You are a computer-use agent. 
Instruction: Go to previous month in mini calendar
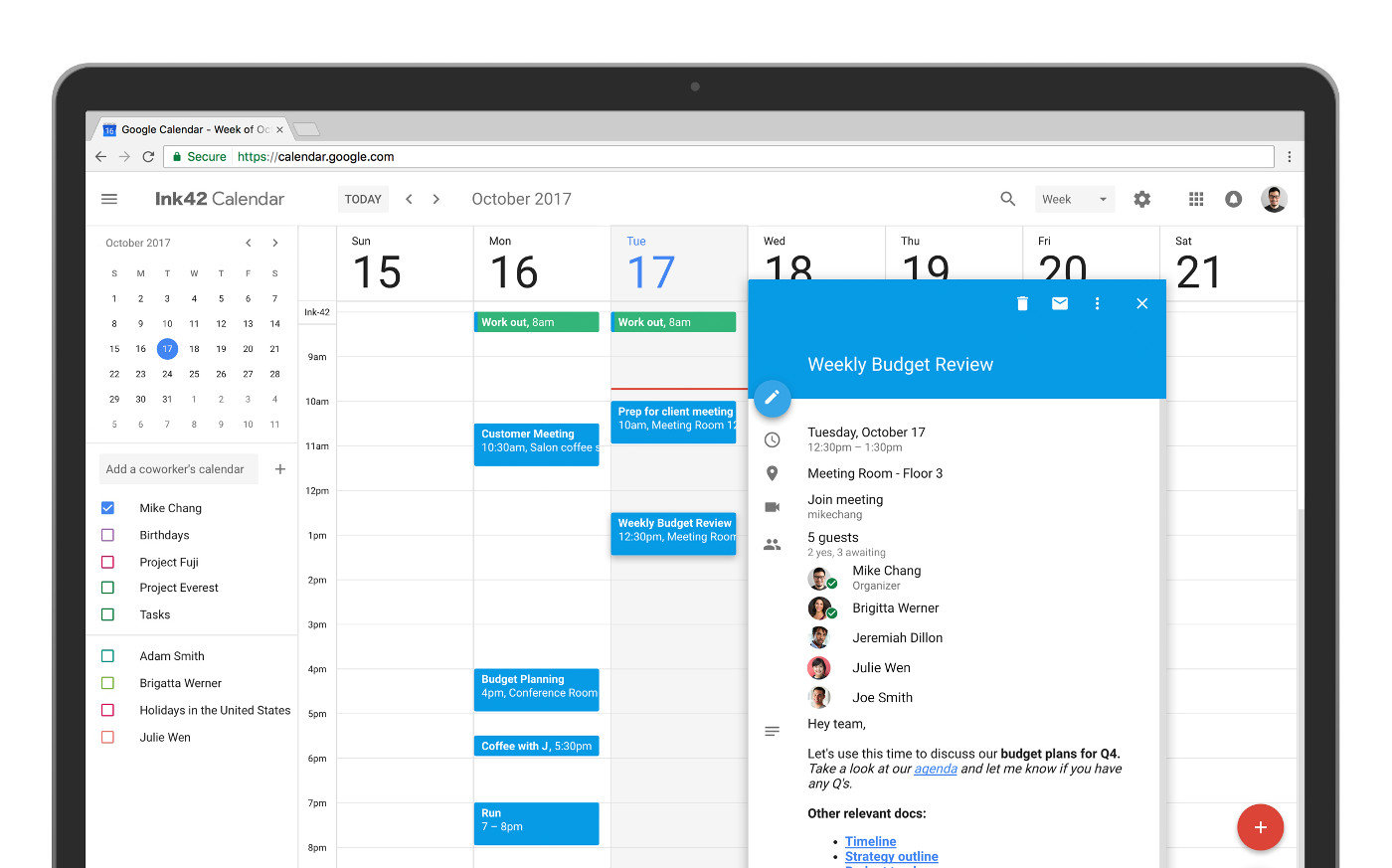tap(248, 242)
